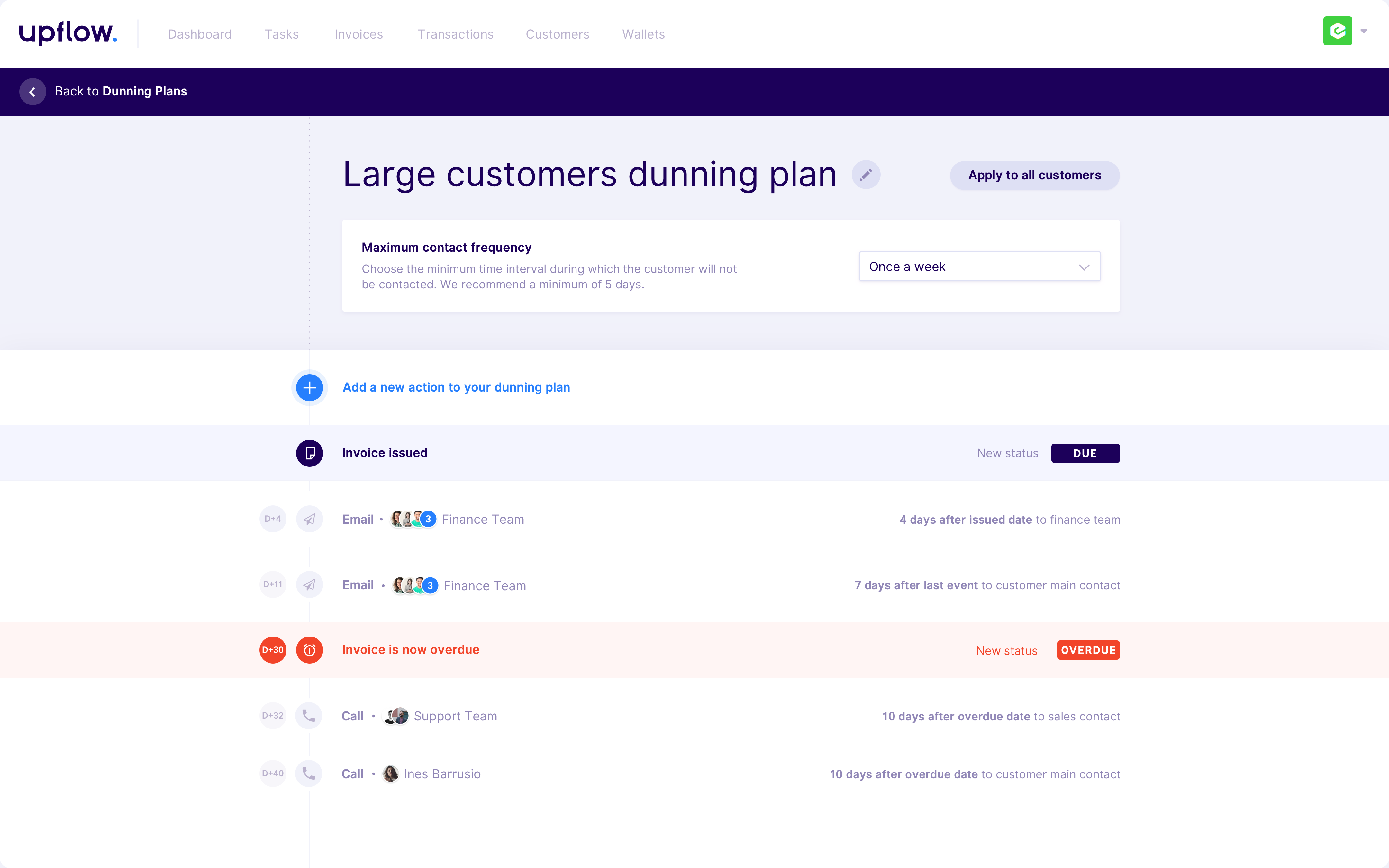Click the blue plus add action icon
Viewport: 1389px width, 868px height.
coord(309,387)
